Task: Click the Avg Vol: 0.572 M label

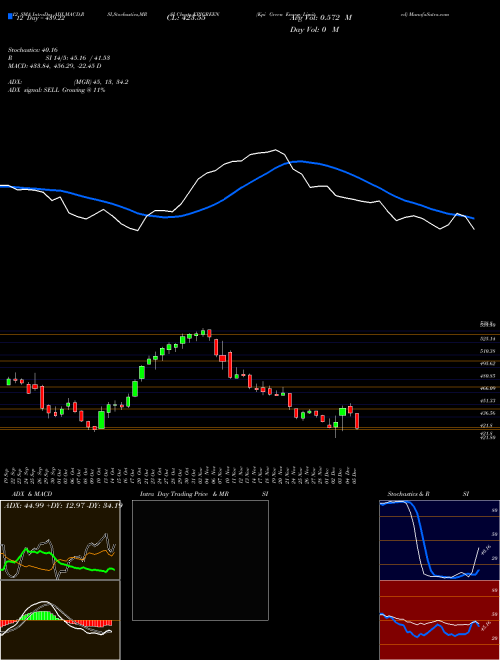Action: click(x=321, y=18)
